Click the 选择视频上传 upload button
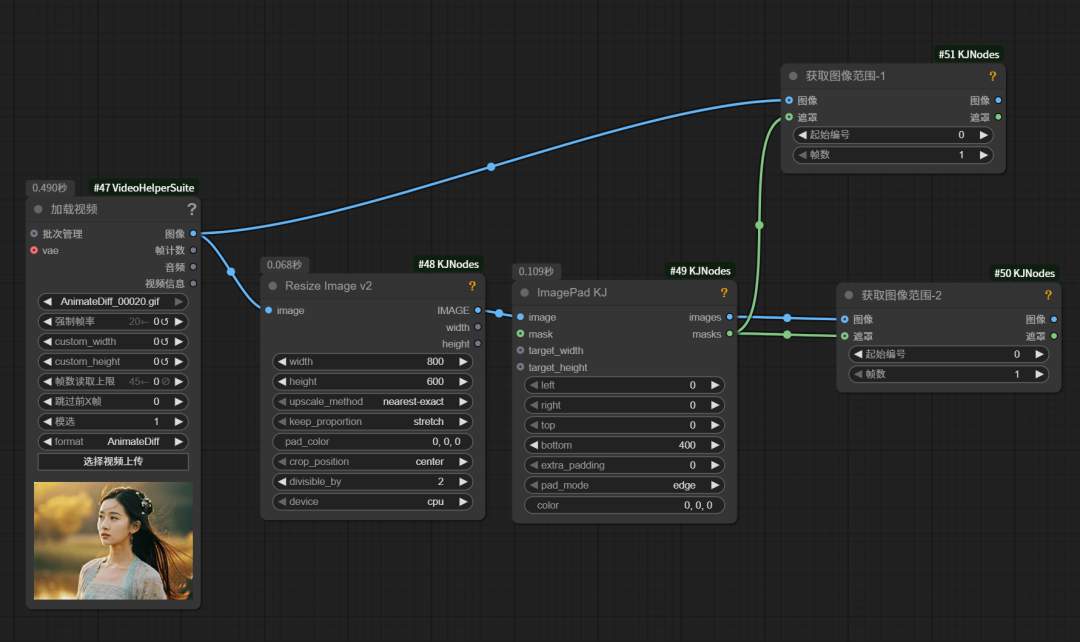 (x=113, y=462)
